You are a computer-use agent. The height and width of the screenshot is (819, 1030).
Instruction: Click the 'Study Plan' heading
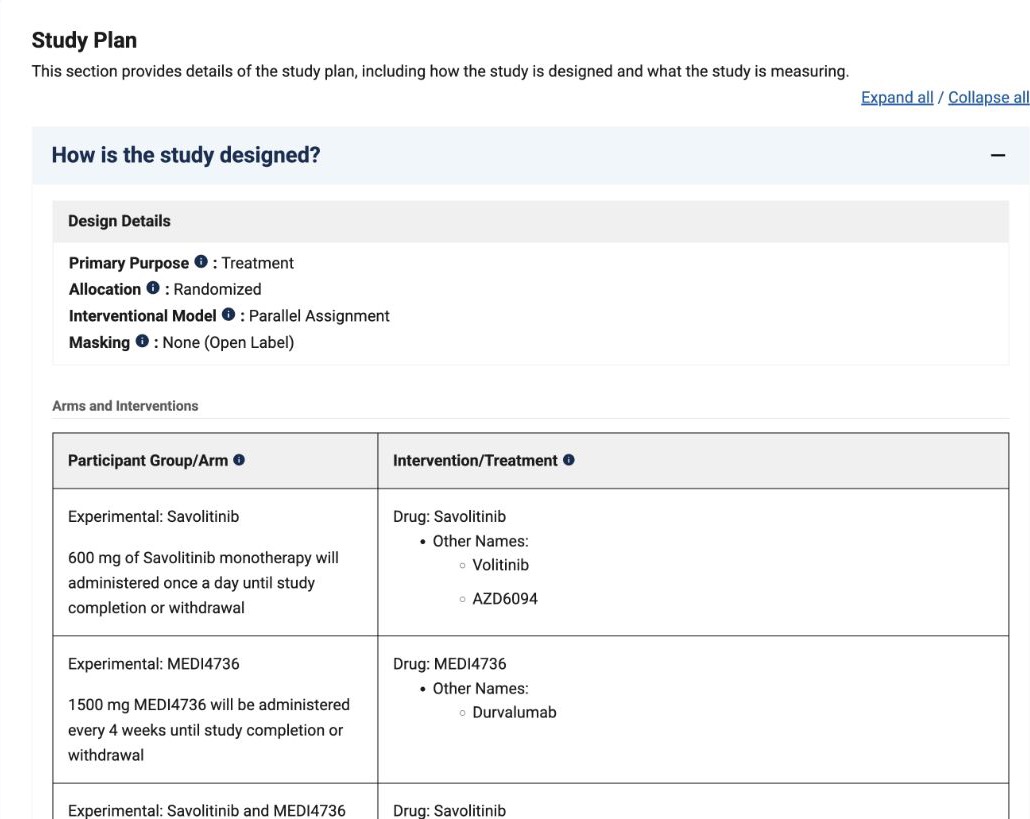coord(84,40)
